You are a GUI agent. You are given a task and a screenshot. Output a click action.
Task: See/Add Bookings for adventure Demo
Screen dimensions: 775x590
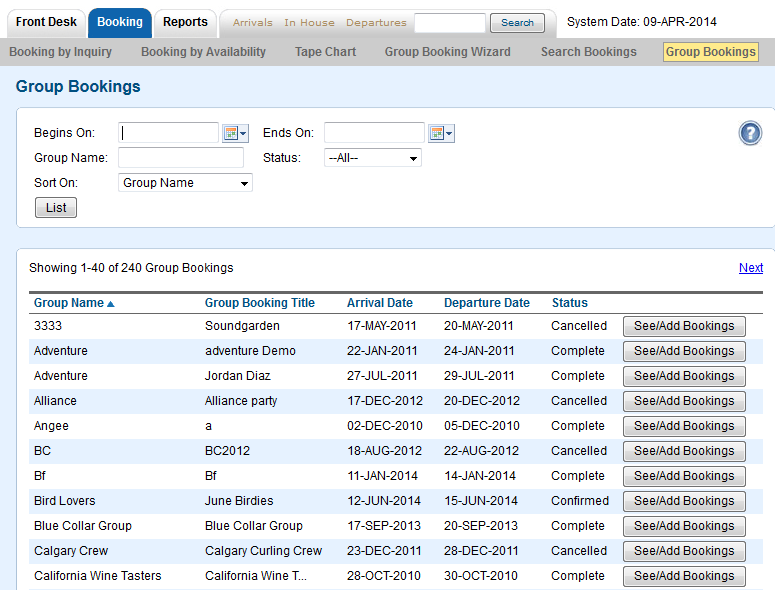tap(684, 351)
